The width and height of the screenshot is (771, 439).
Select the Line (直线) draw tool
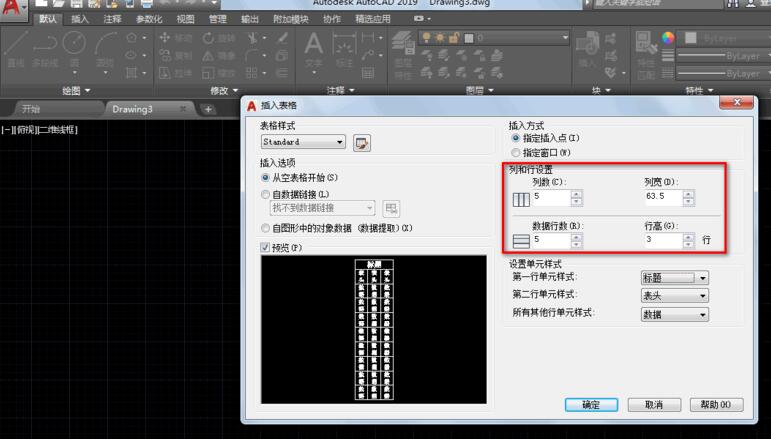(15, 49)
